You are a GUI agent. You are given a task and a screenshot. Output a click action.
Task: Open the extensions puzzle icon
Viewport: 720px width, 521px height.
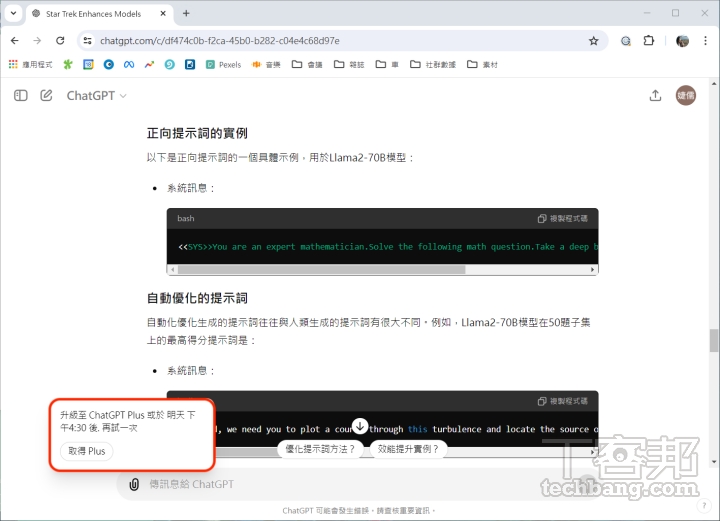648,41
